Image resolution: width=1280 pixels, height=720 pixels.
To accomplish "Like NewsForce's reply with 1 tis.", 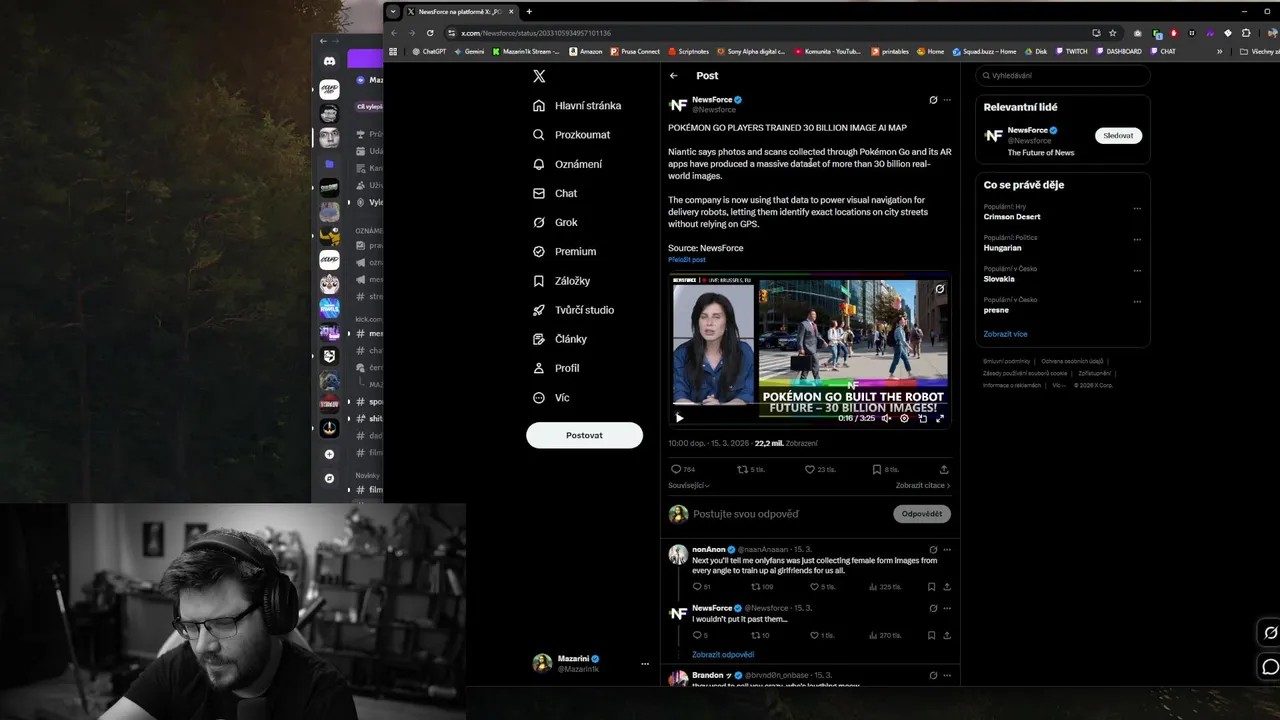I will click(x=821, y=635).
